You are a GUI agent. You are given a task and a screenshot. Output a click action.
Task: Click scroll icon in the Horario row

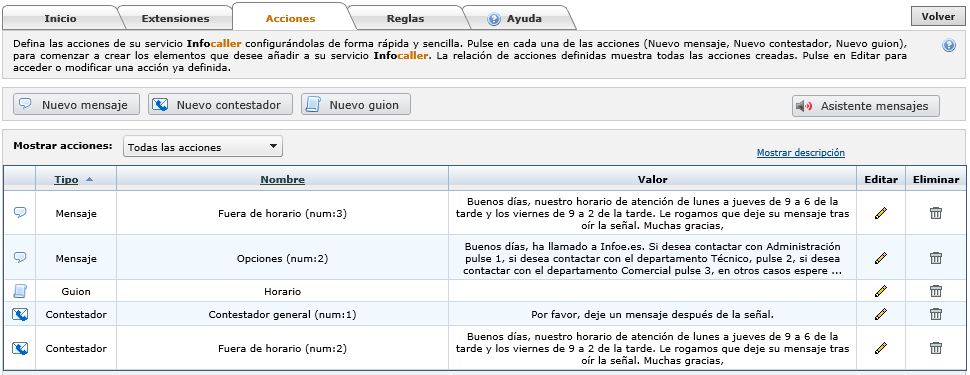19,291
